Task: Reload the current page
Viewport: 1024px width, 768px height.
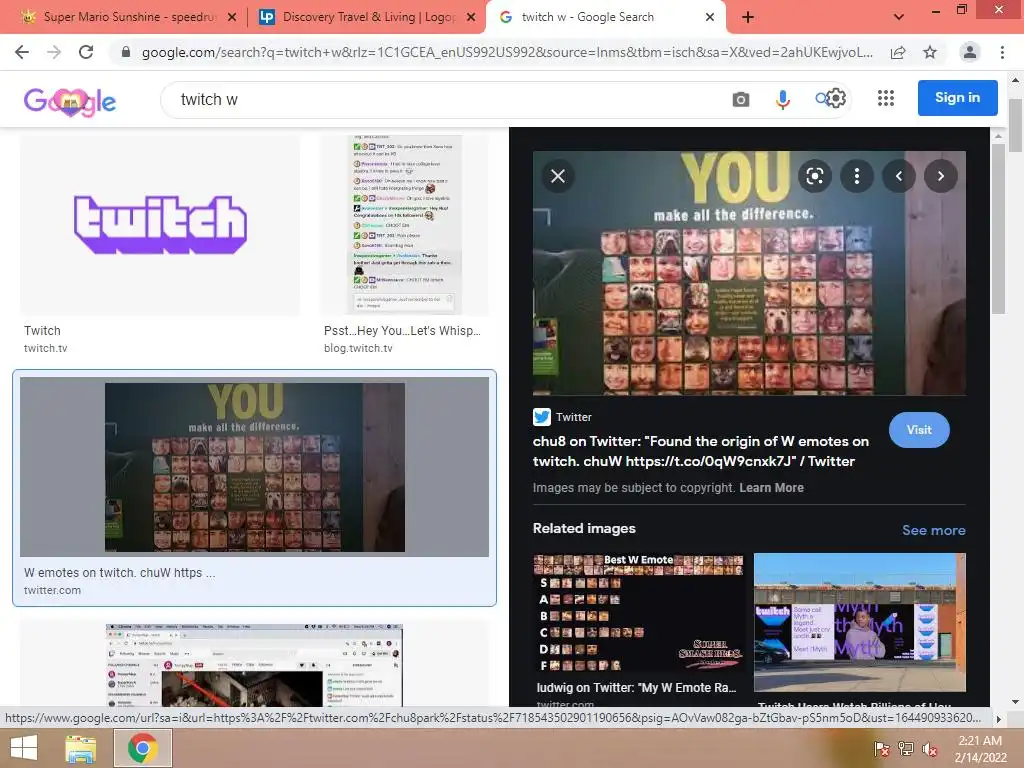Action: (x=86, y=52)
